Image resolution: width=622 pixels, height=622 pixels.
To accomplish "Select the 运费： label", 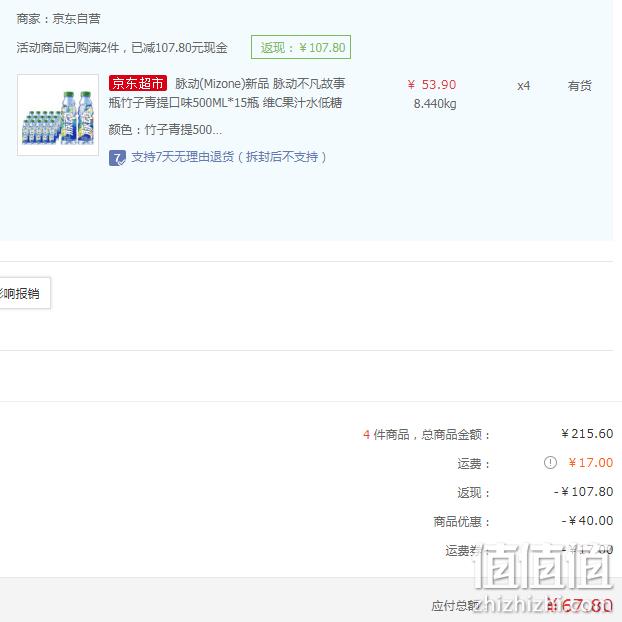I will [474, 464].
